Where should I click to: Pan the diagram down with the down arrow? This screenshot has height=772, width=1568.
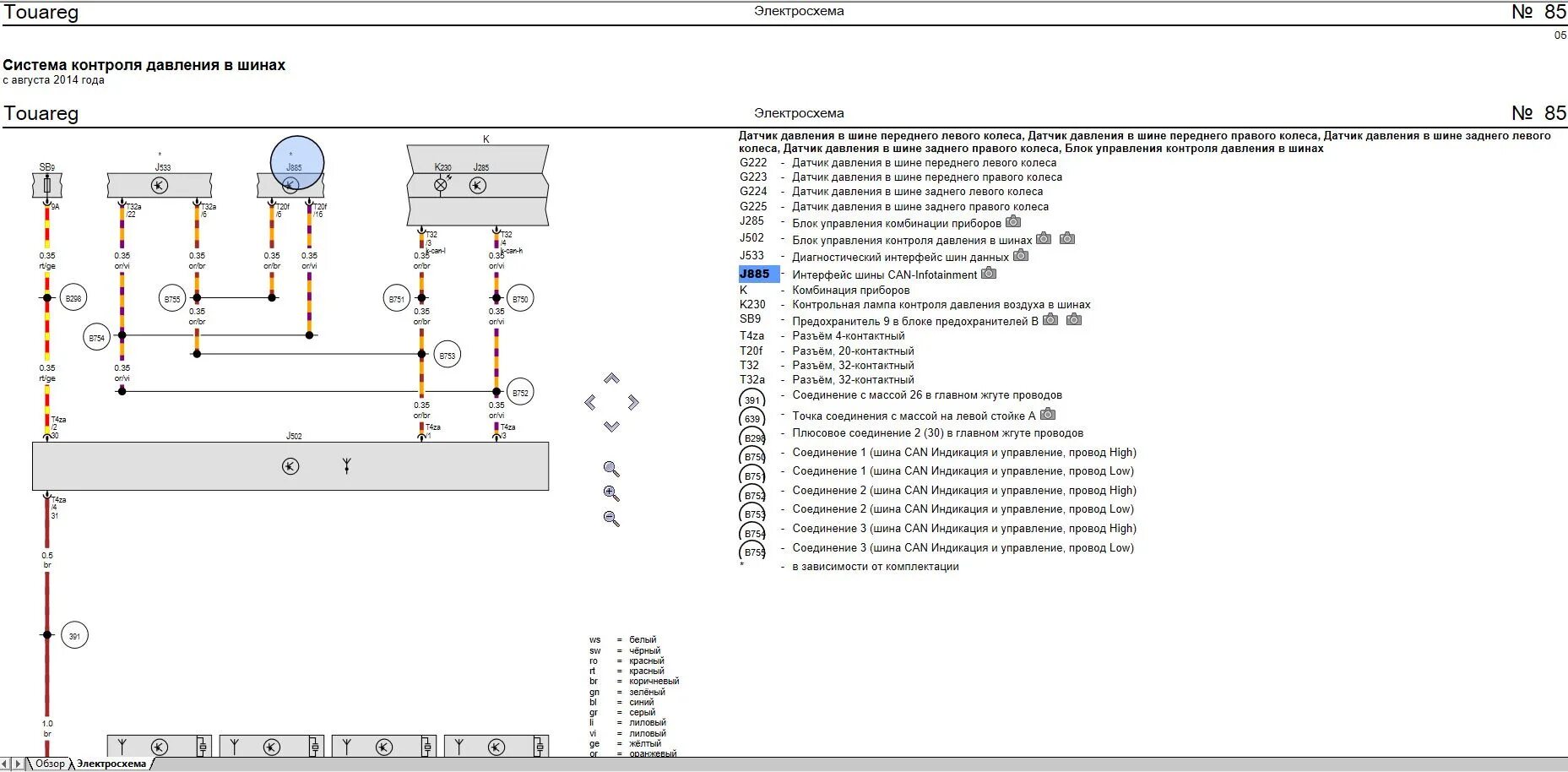click(611, 427)
